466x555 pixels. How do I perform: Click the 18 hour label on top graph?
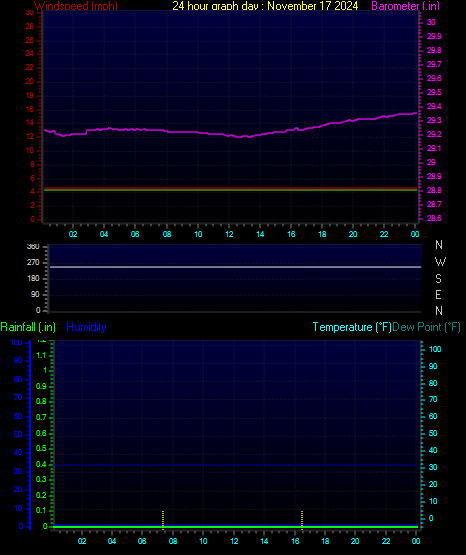[322, 234]
